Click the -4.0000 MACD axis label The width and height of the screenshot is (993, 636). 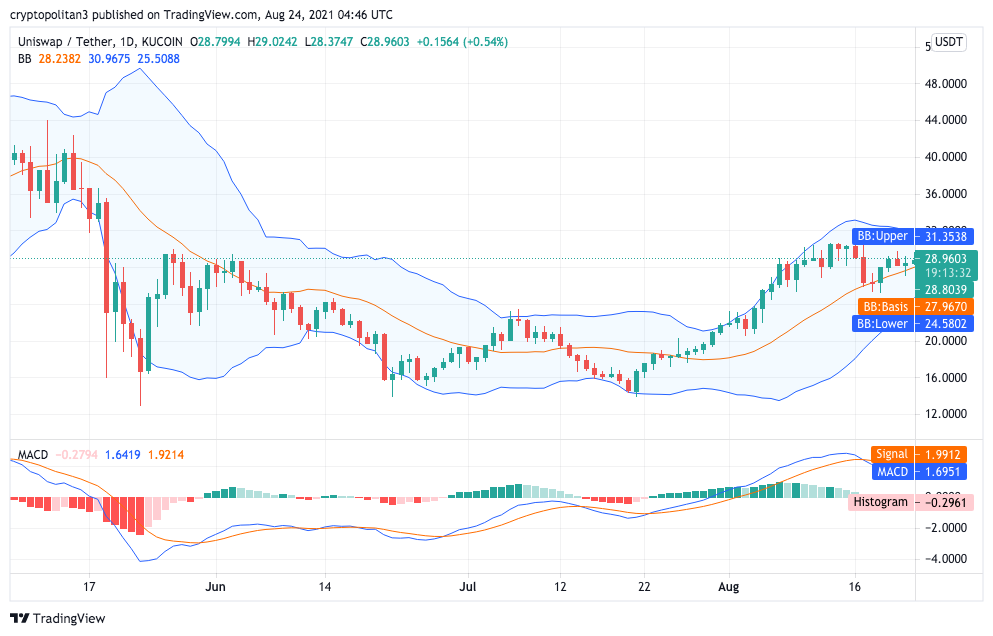coord(944,559)
